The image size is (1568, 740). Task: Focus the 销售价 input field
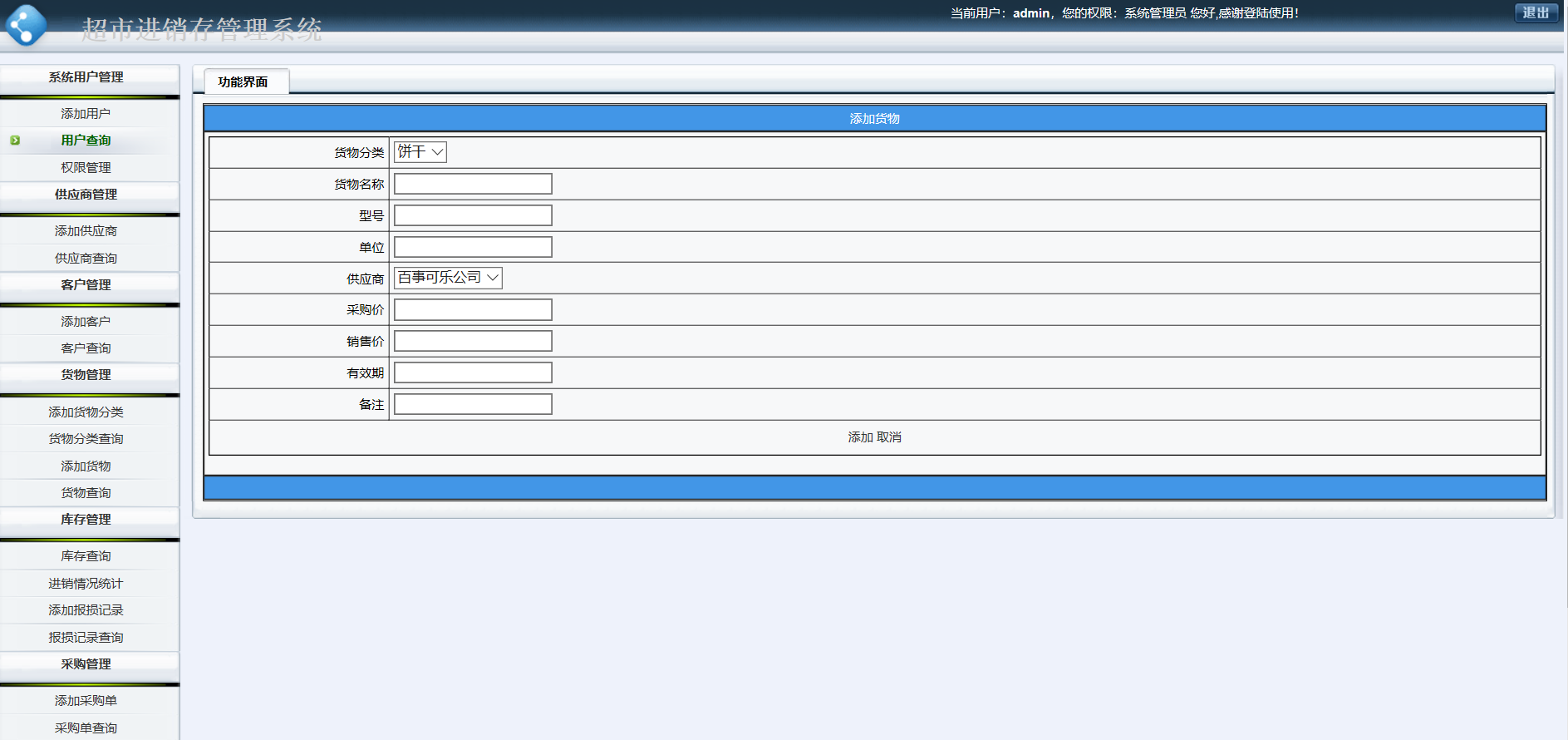pos(473,341)
